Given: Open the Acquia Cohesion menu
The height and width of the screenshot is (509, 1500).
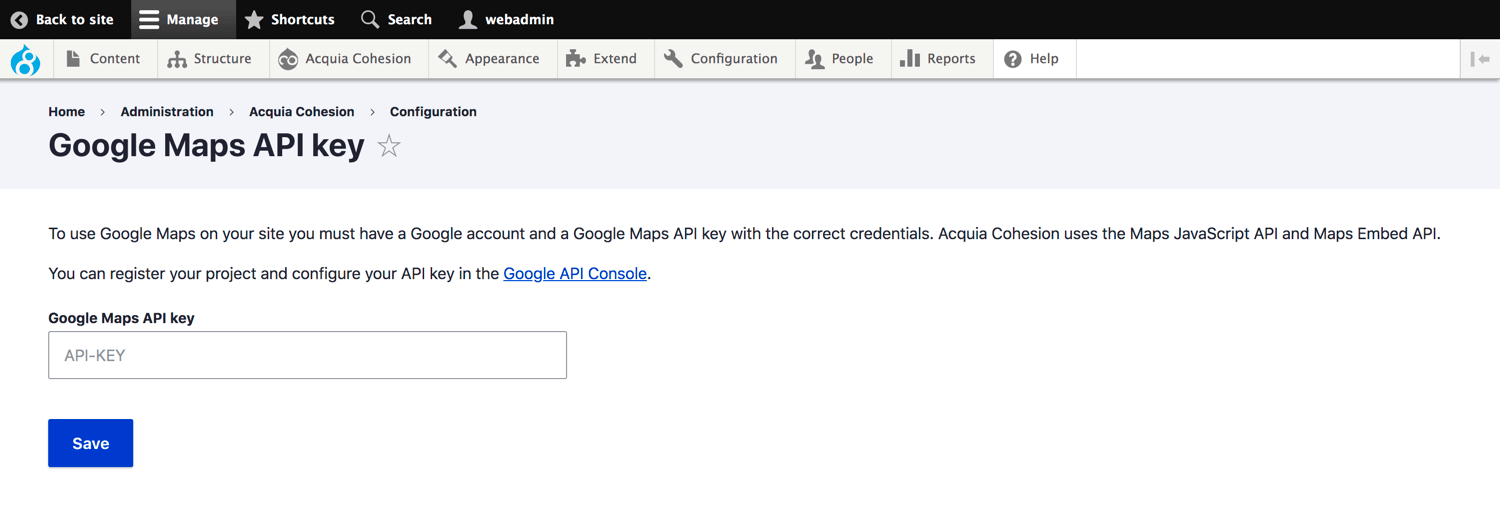Looking at the screenshot, I should coord(345,59).
